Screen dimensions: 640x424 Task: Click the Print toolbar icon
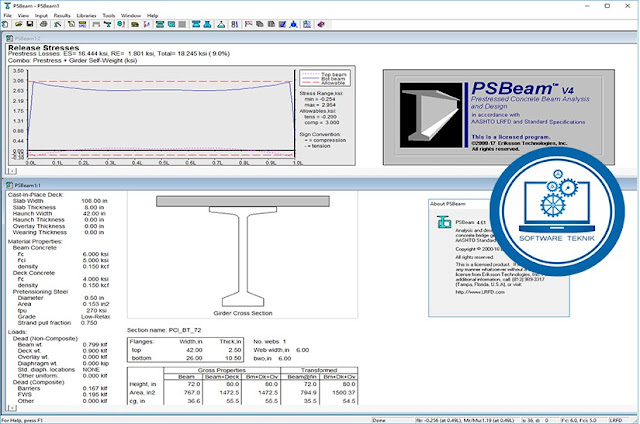(43, 24)
